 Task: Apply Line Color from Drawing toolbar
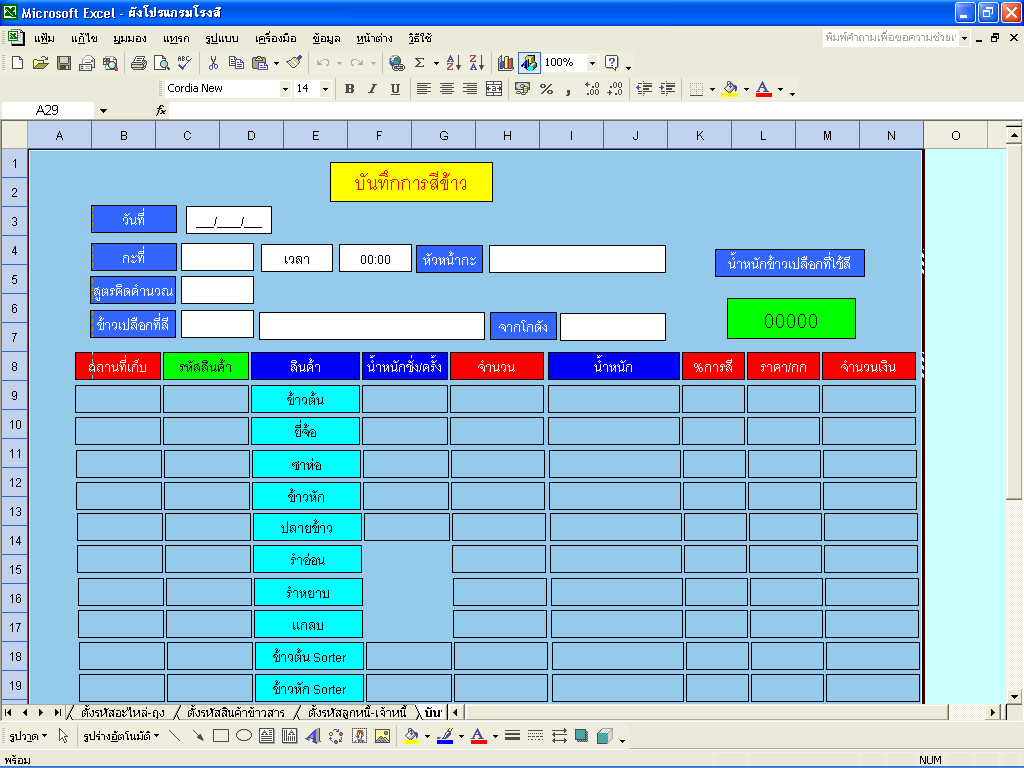[x=445, y=736]
